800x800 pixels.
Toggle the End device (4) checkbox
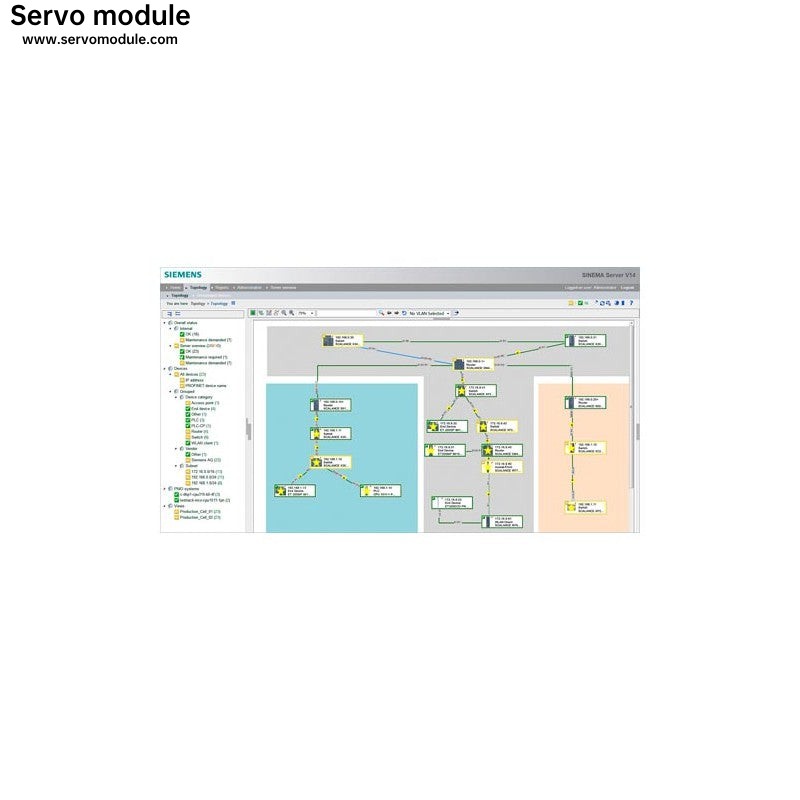point(188,409)
